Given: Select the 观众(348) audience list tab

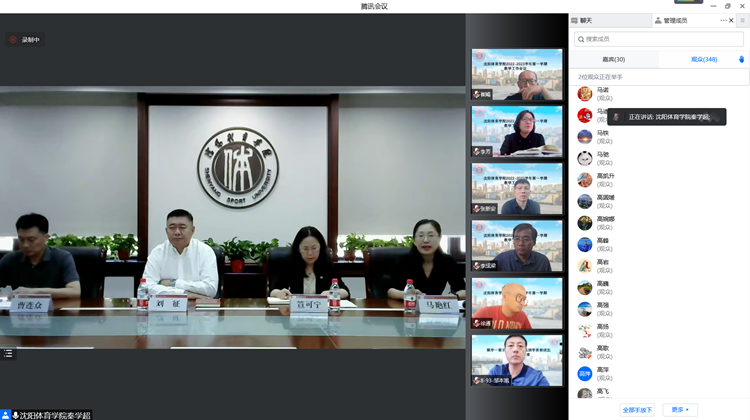Looking at the screenshot, I should (703, 60).
